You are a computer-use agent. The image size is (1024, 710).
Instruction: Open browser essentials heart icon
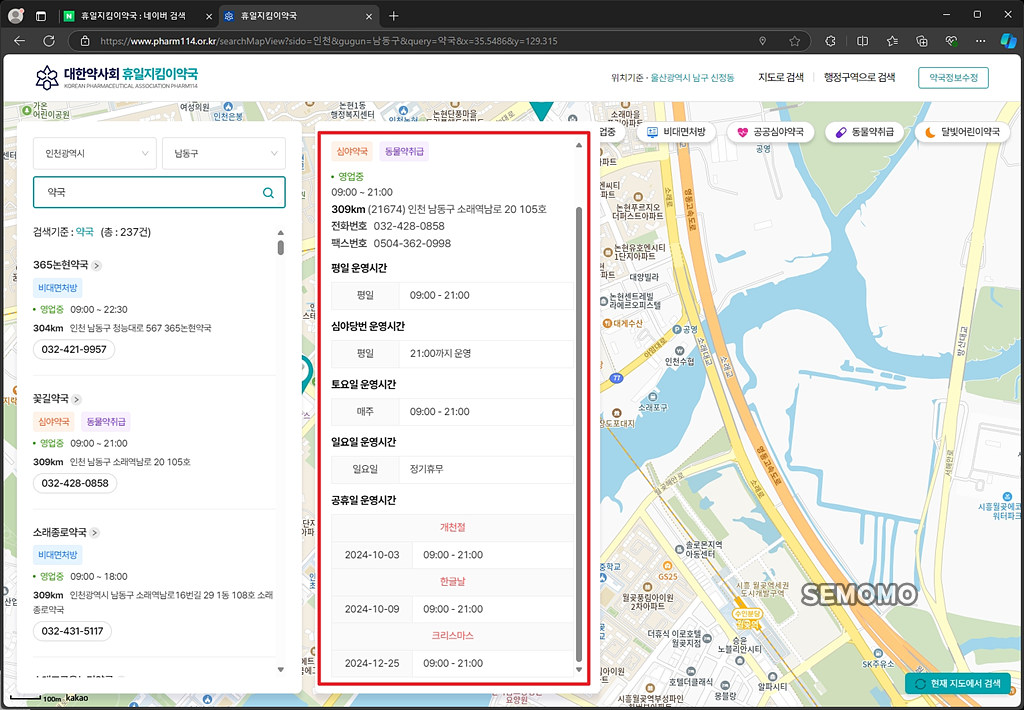click(x=951, y=40)
